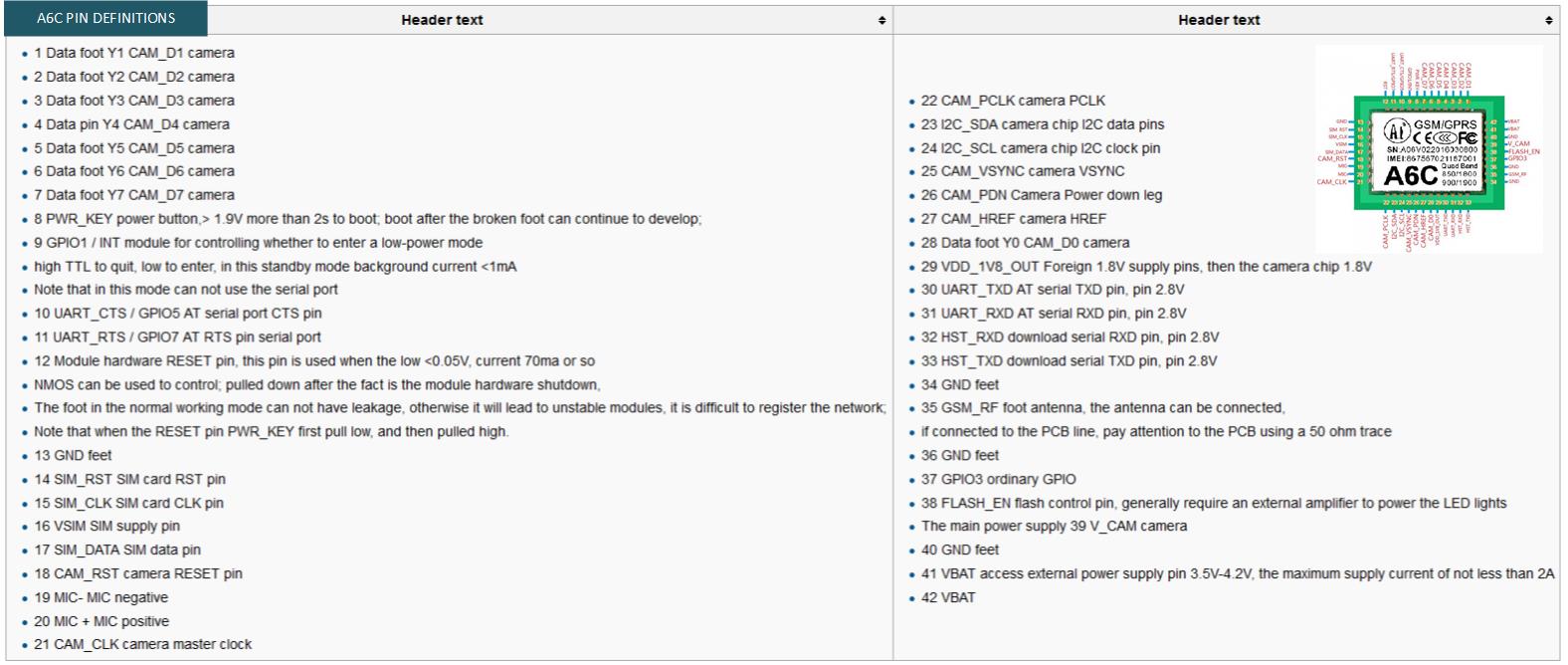
Task: Click the '29 VDD_1V8_OUT' supply pin entry
Action: click(x=1146, y=267)
